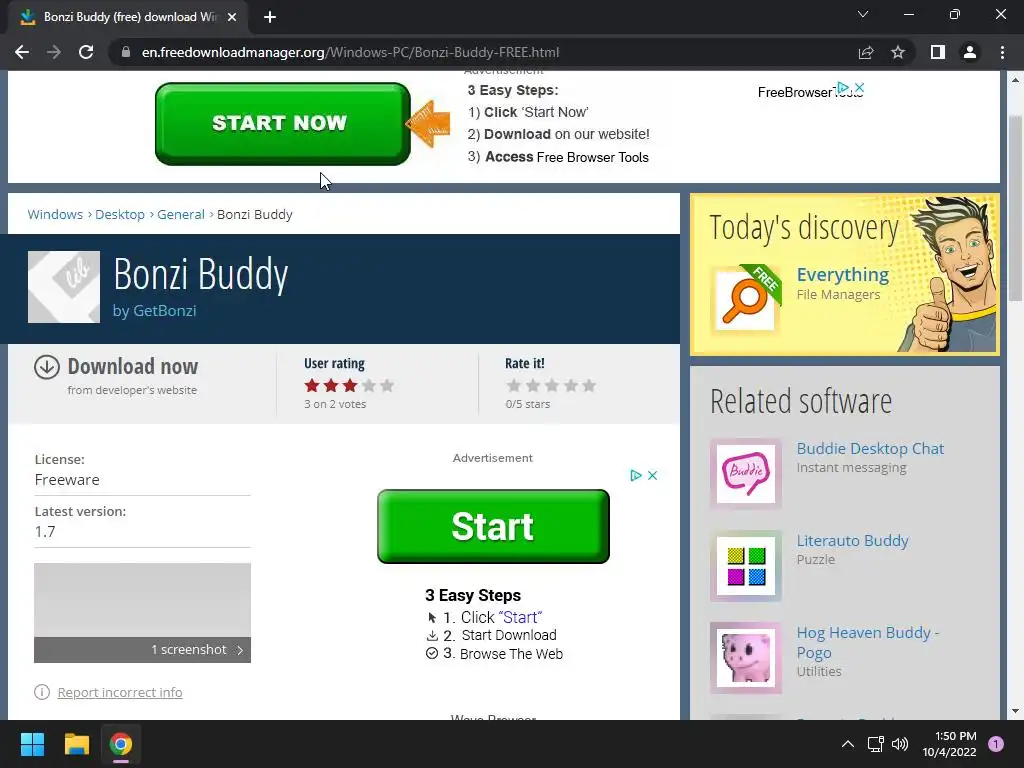This screenshot has height=768, width=1024.
Task: Open Literauto Buddy link
Action: click(852, 541)
